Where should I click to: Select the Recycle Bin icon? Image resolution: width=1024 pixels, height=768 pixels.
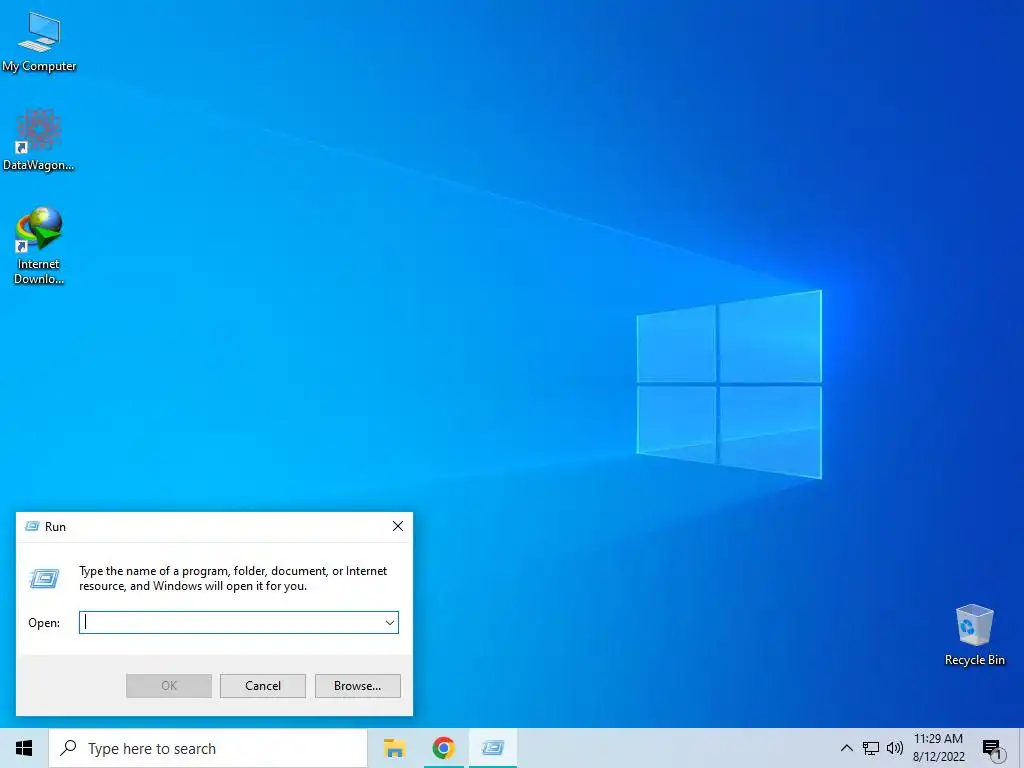point(974,634)
